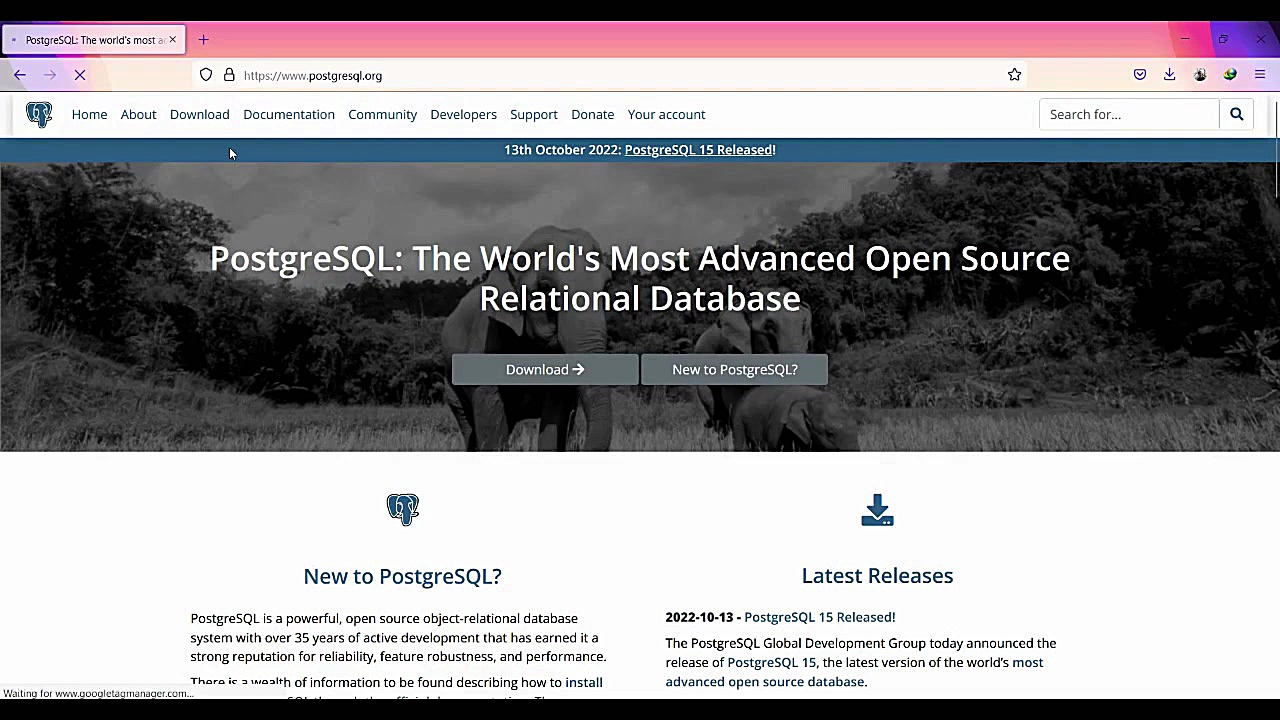1280x720 pixels.
Task: Click the New to PostgreSQL button
Action: 734,369
